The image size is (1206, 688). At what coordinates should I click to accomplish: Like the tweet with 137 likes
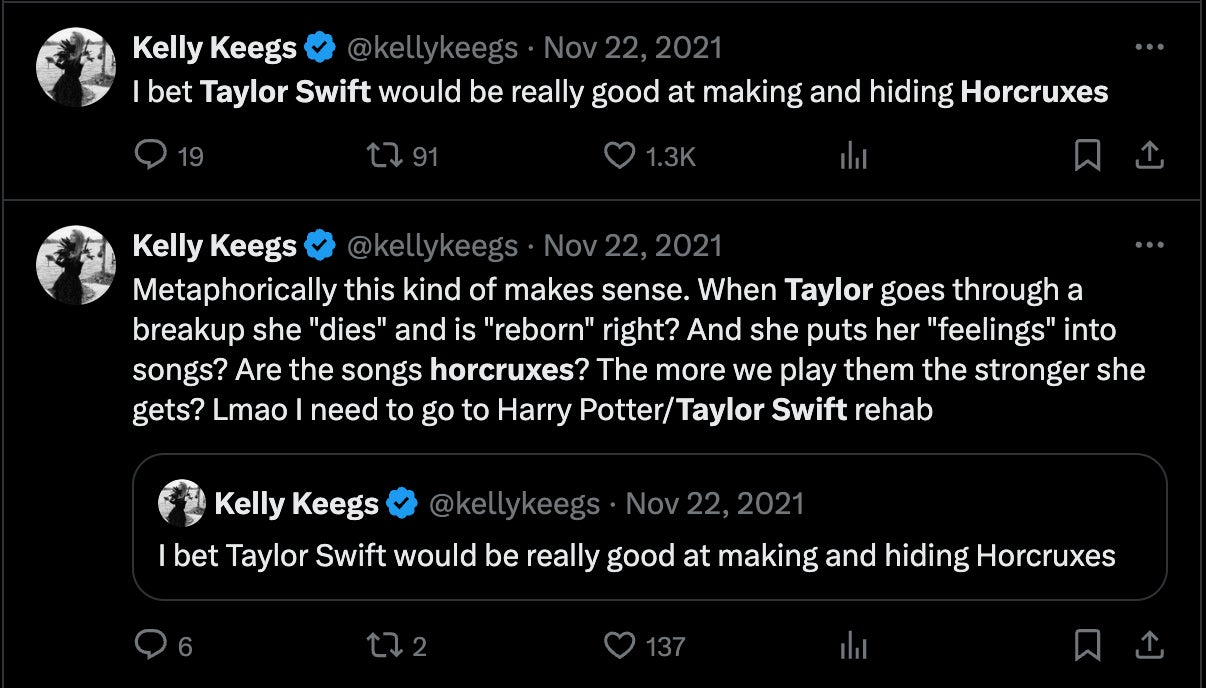(620, 645)
